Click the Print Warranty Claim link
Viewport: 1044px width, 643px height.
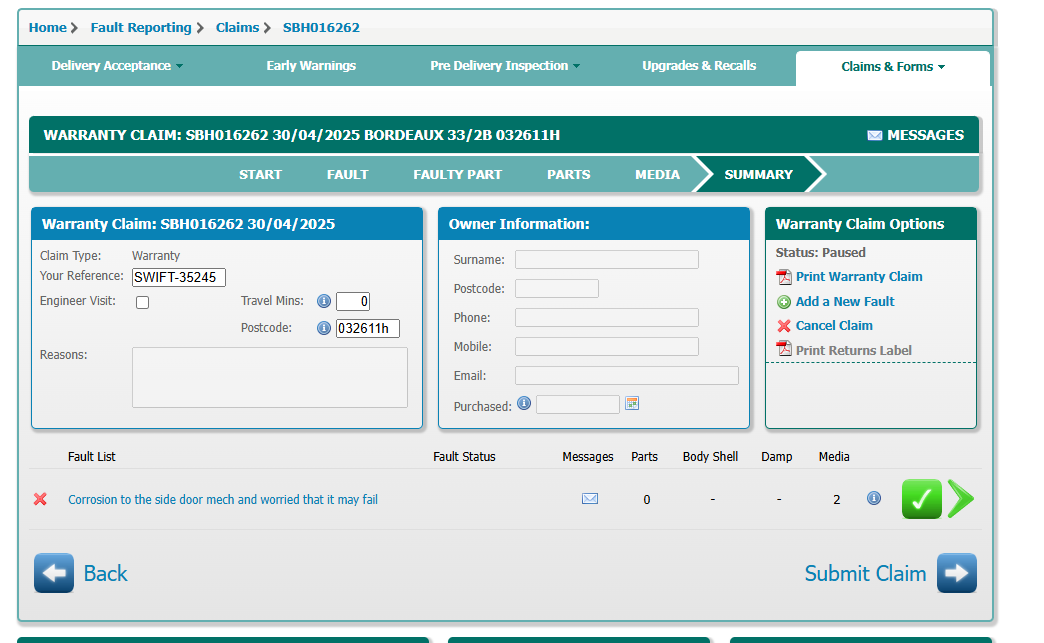[858, 277]
